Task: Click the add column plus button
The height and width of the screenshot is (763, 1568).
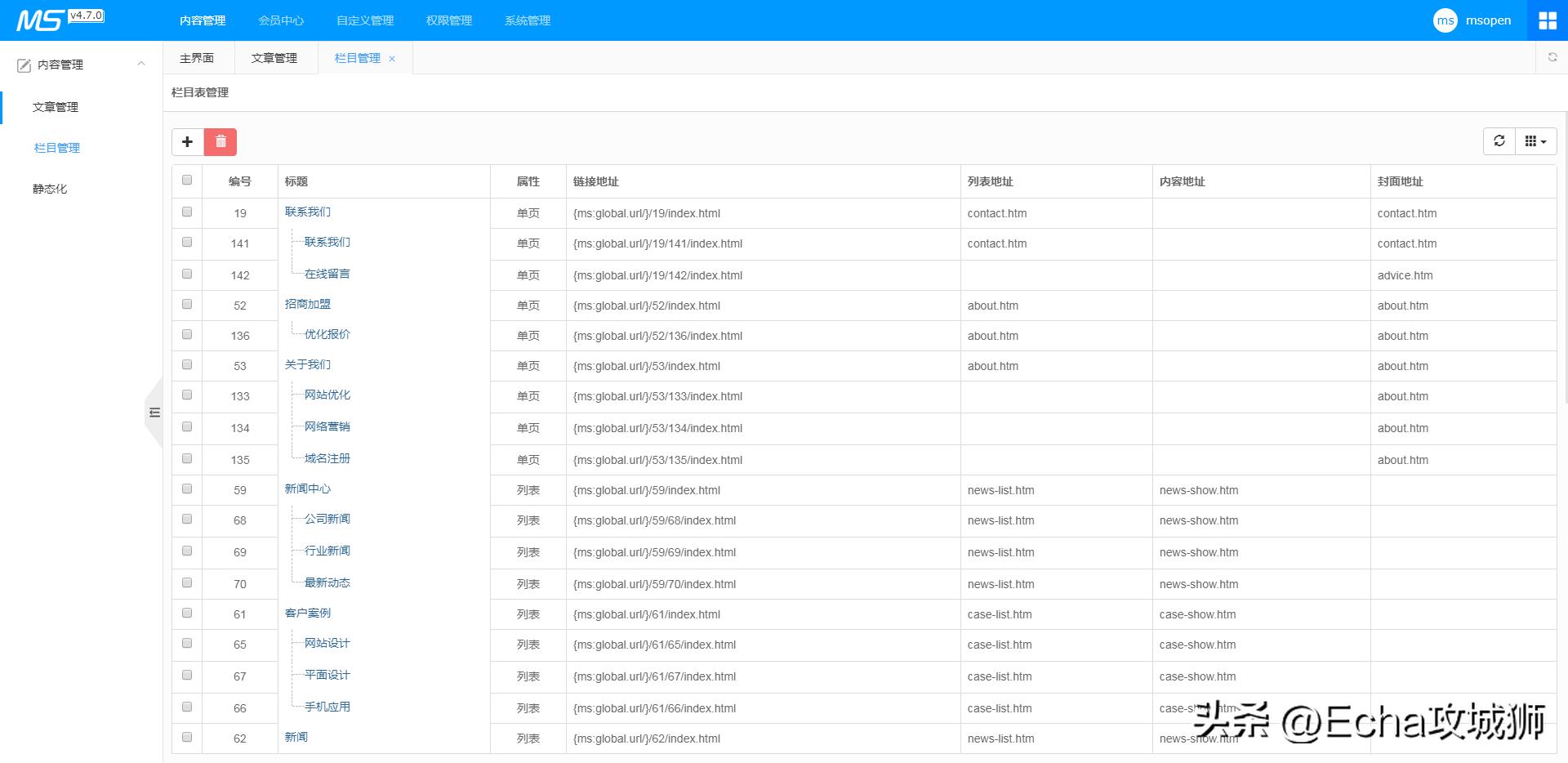Action: pyautogui.click(x=187, y=142)
